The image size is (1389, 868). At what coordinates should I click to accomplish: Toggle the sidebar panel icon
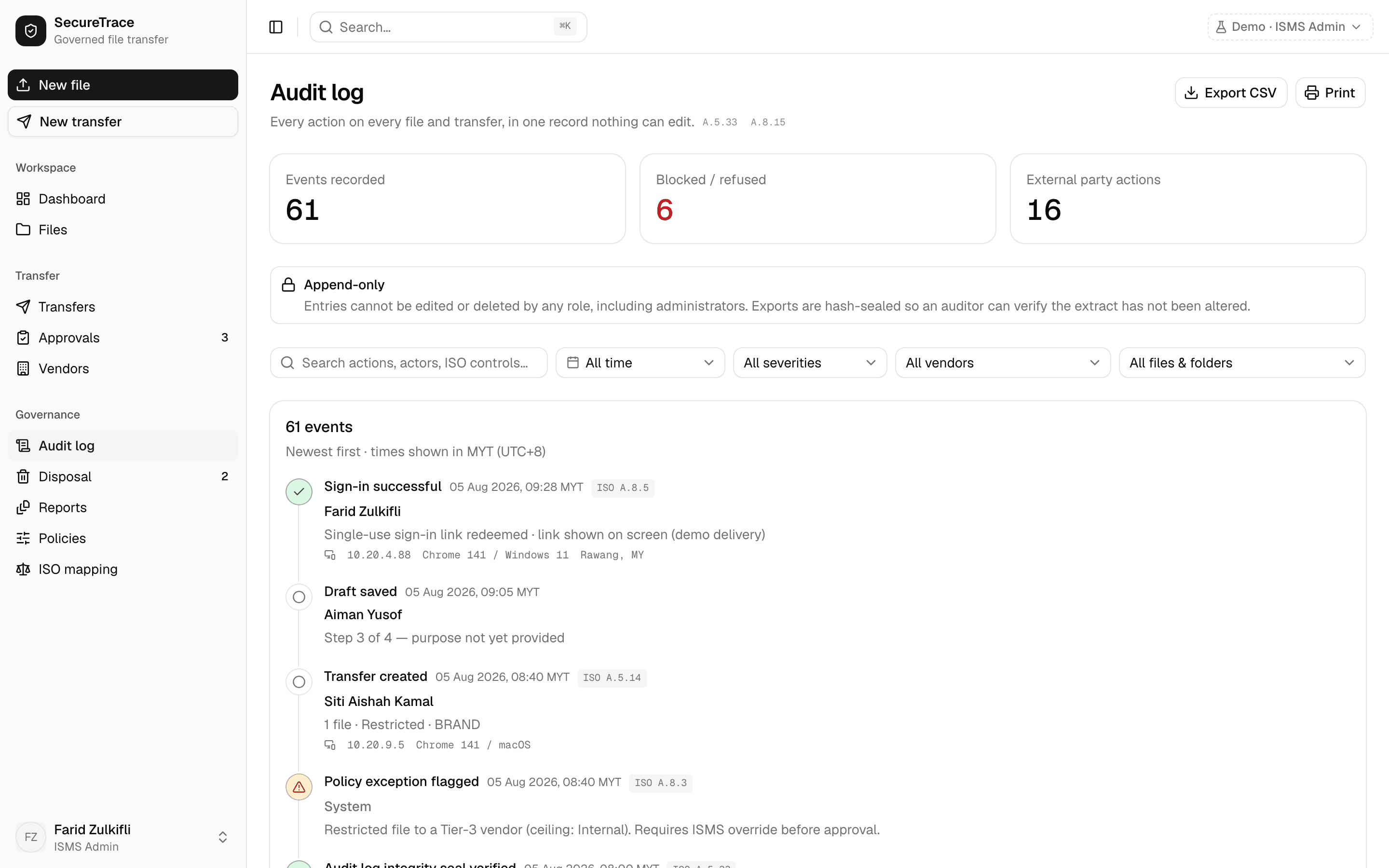point(275,27)
